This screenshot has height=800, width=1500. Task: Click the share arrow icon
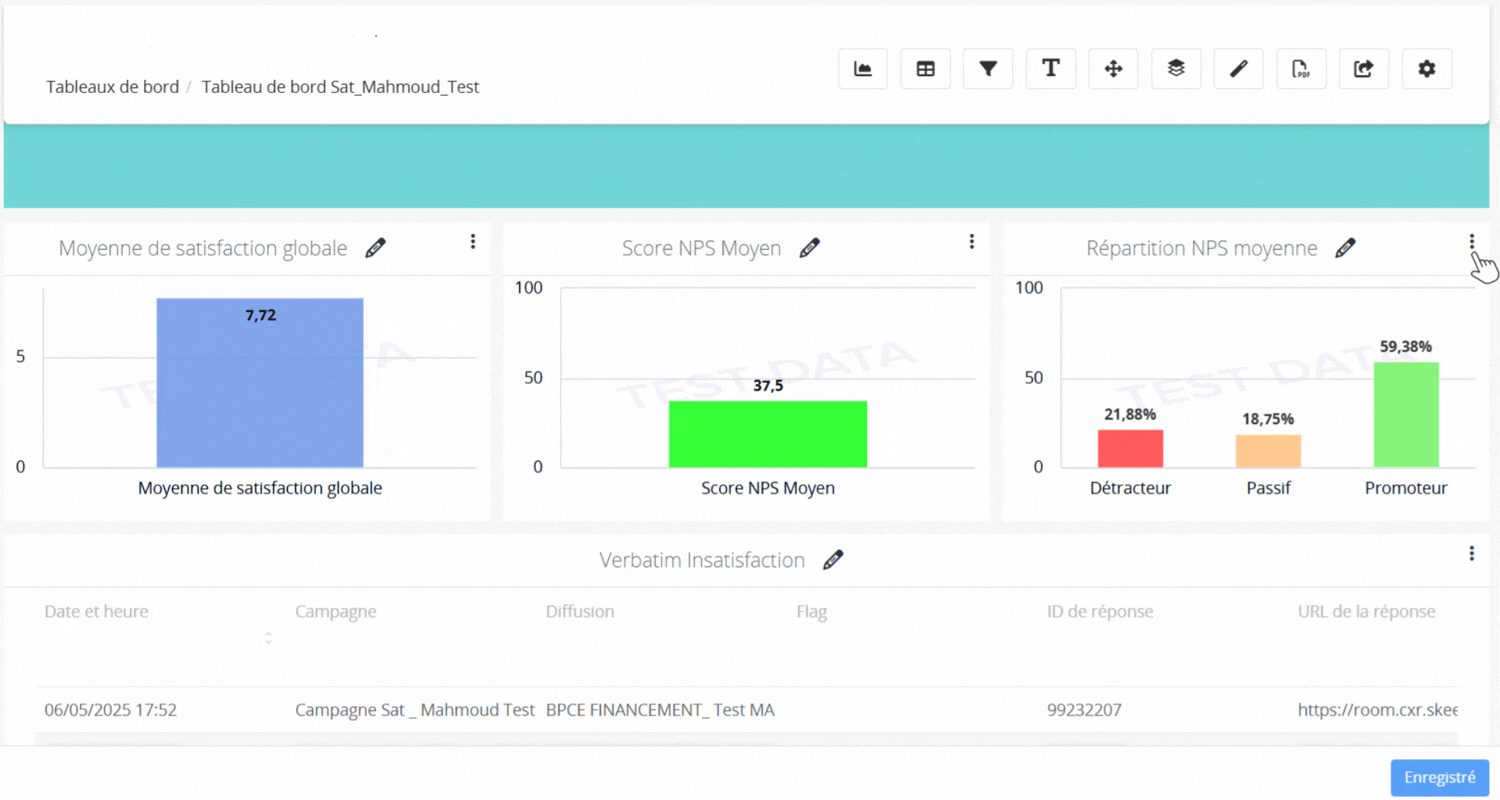tap(1364, 69)
